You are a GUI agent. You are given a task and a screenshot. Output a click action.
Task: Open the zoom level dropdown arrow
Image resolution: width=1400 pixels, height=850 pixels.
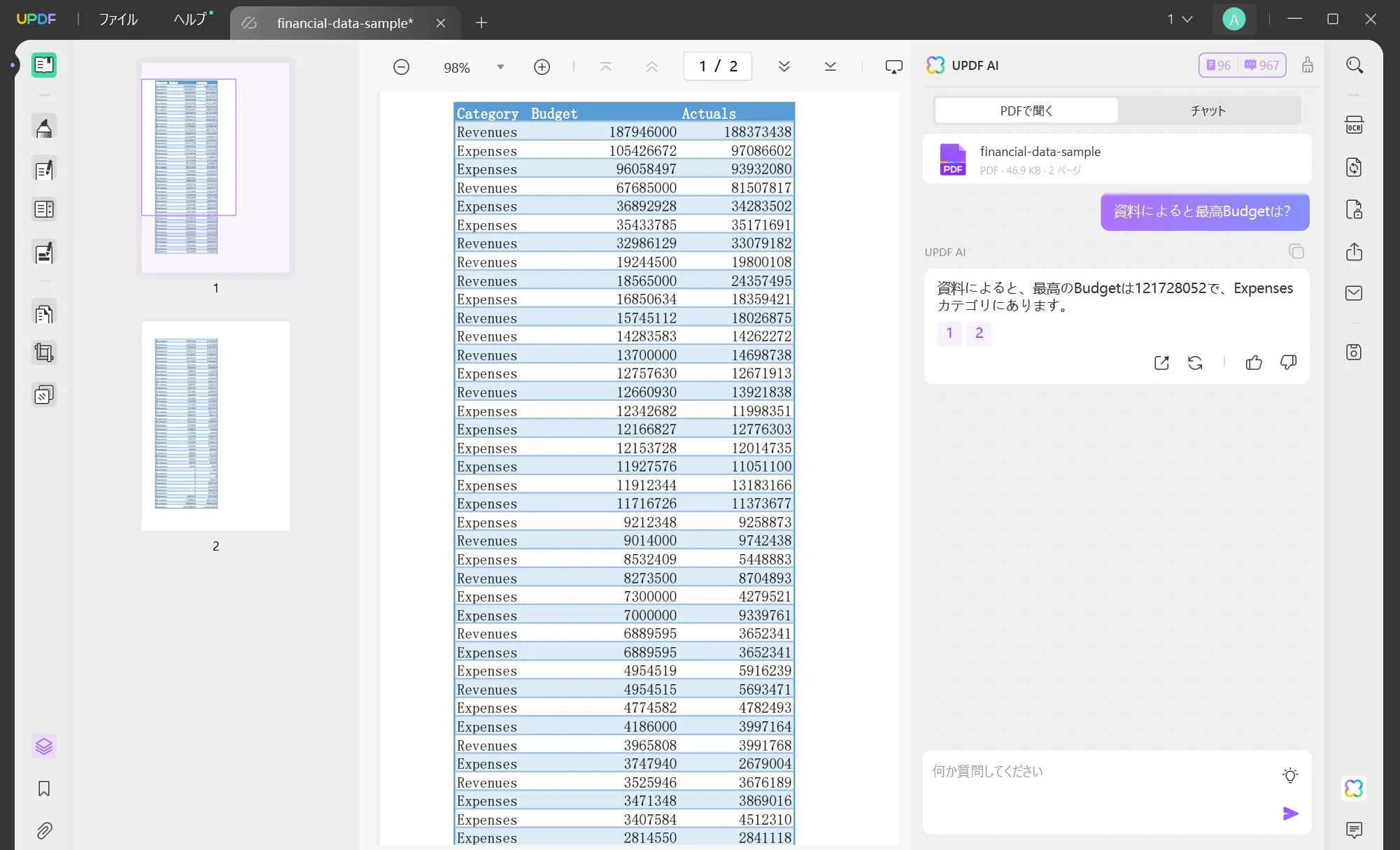pyautogui.click(x=500, y=67)
